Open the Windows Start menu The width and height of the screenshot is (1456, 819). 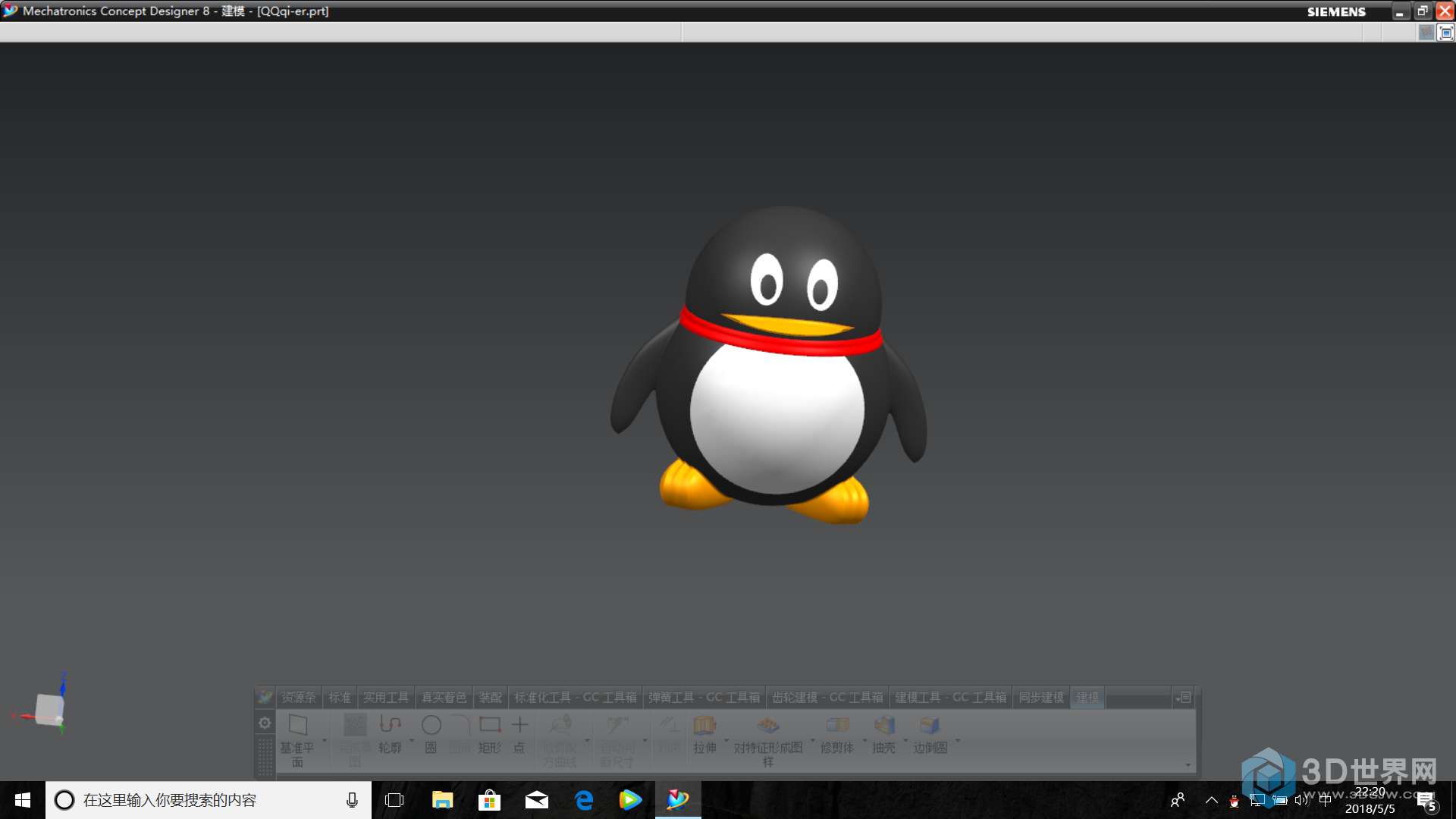tap(23, 800)
